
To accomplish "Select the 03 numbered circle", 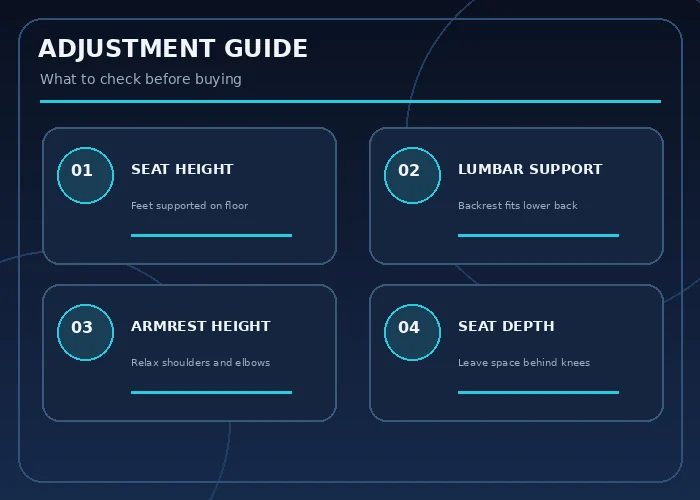I will click(85, 332).
